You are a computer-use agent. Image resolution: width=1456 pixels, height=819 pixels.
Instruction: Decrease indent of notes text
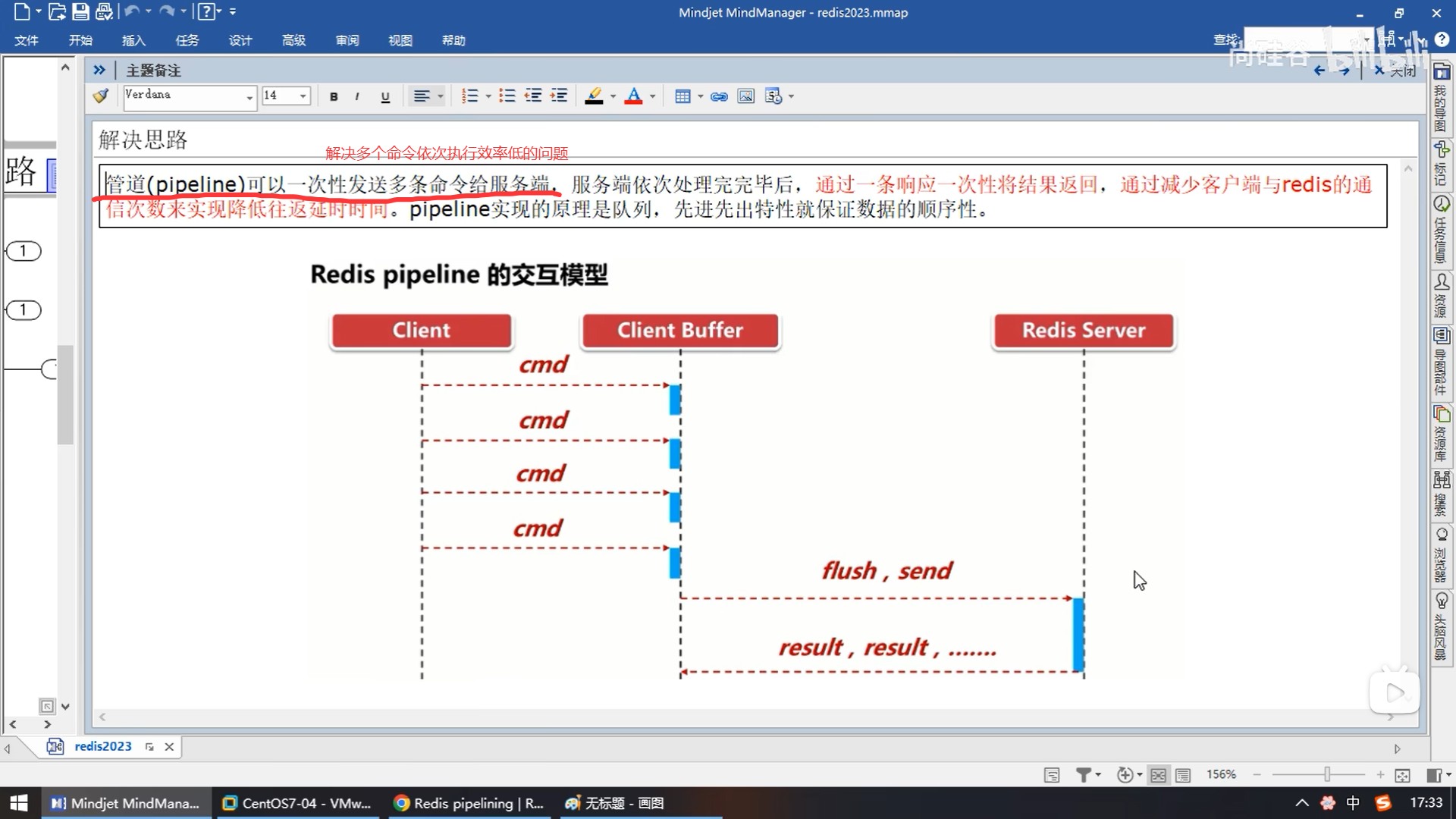pos(533,96)
